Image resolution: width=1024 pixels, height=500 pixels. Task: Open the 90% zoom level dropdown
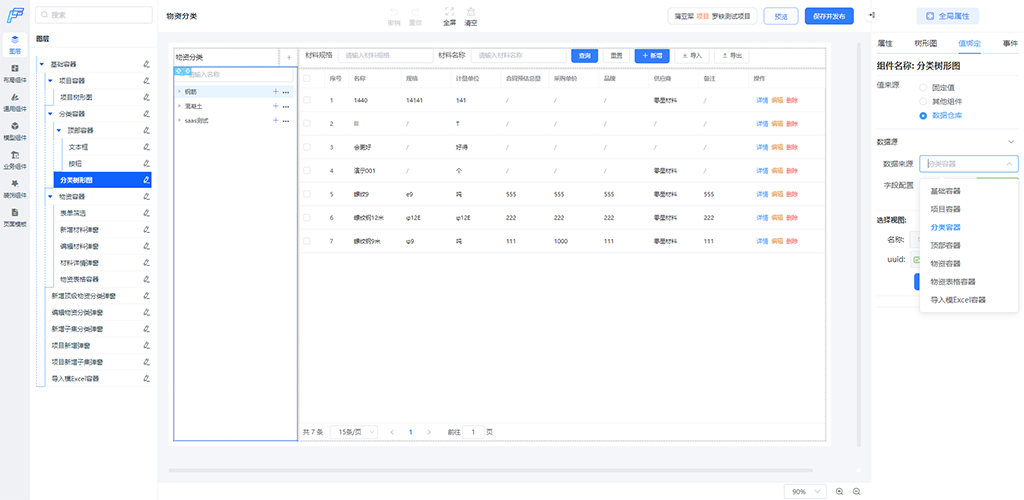805,492
